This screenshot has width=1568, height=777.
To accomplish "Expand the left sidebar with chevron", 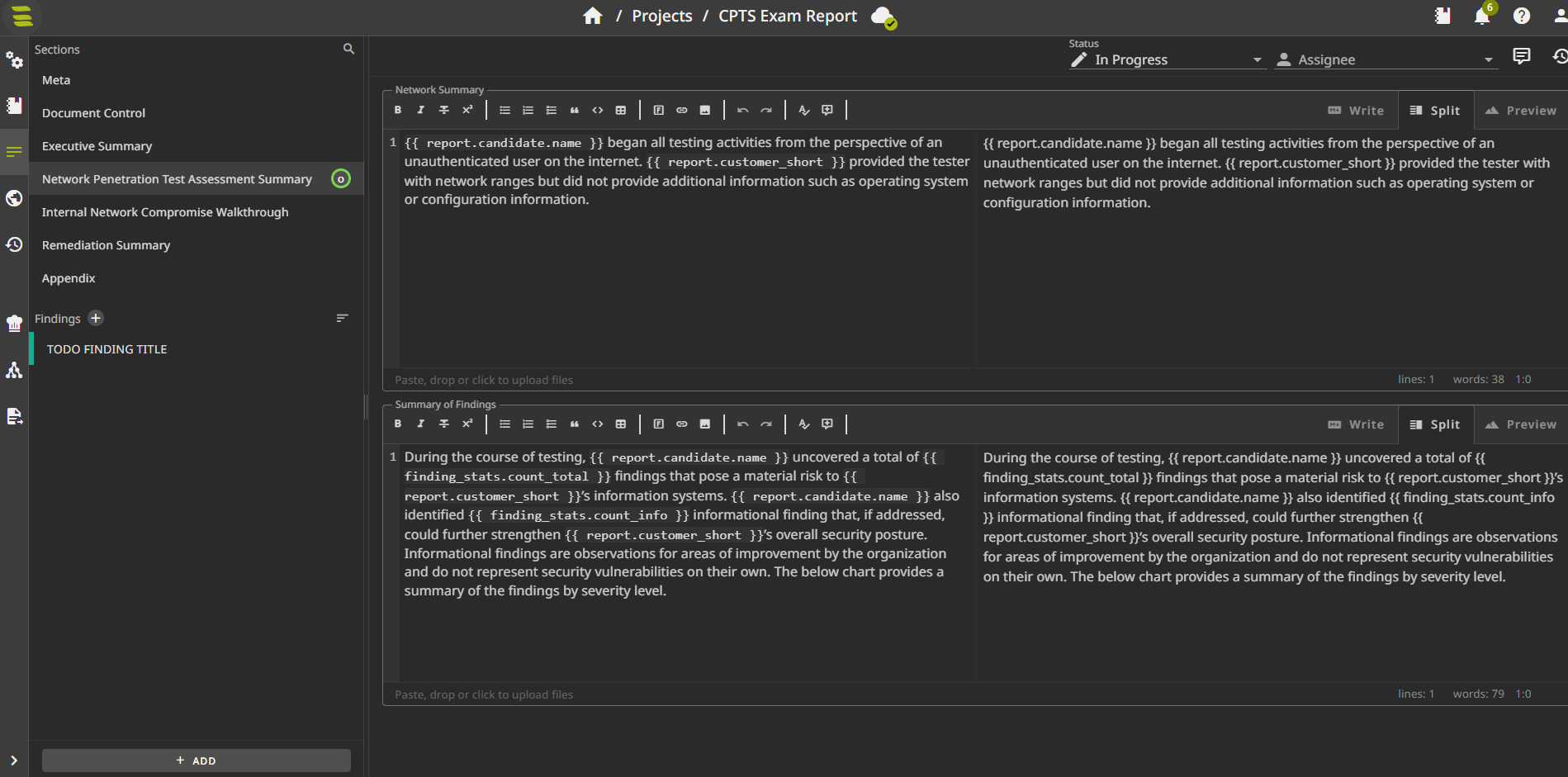I will [14, 760].
